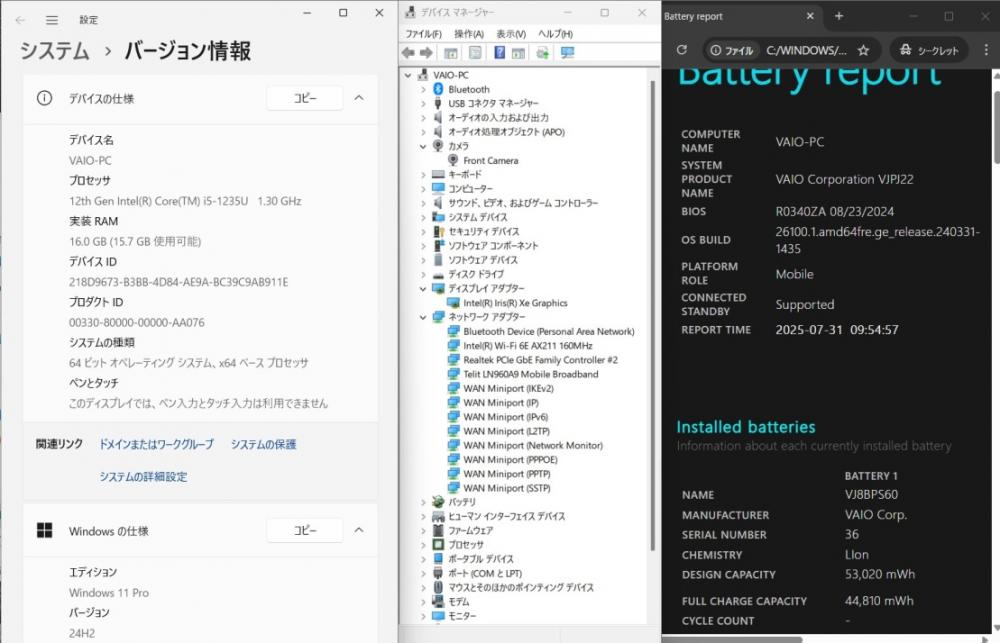Collapse the カメラ category

pyautogui.click(x=423, y=146)
